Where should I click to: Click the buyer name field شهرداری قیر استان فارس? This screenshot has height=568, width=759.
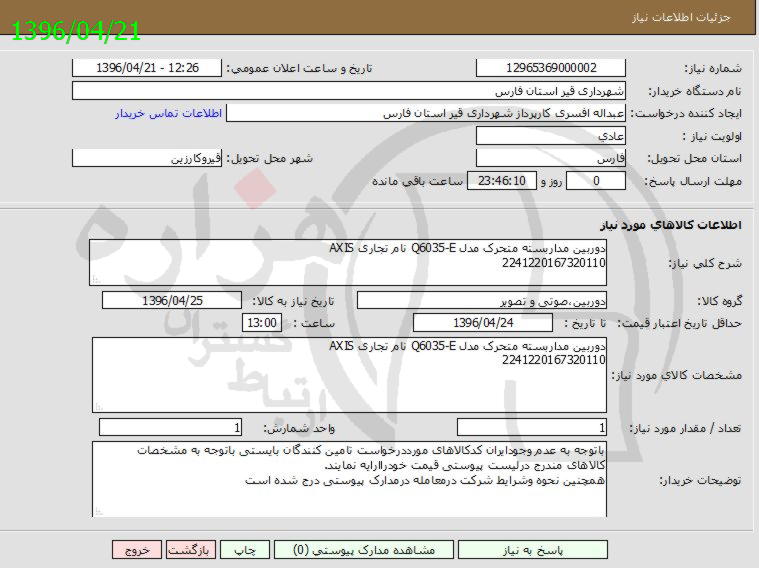click(349, 91)
